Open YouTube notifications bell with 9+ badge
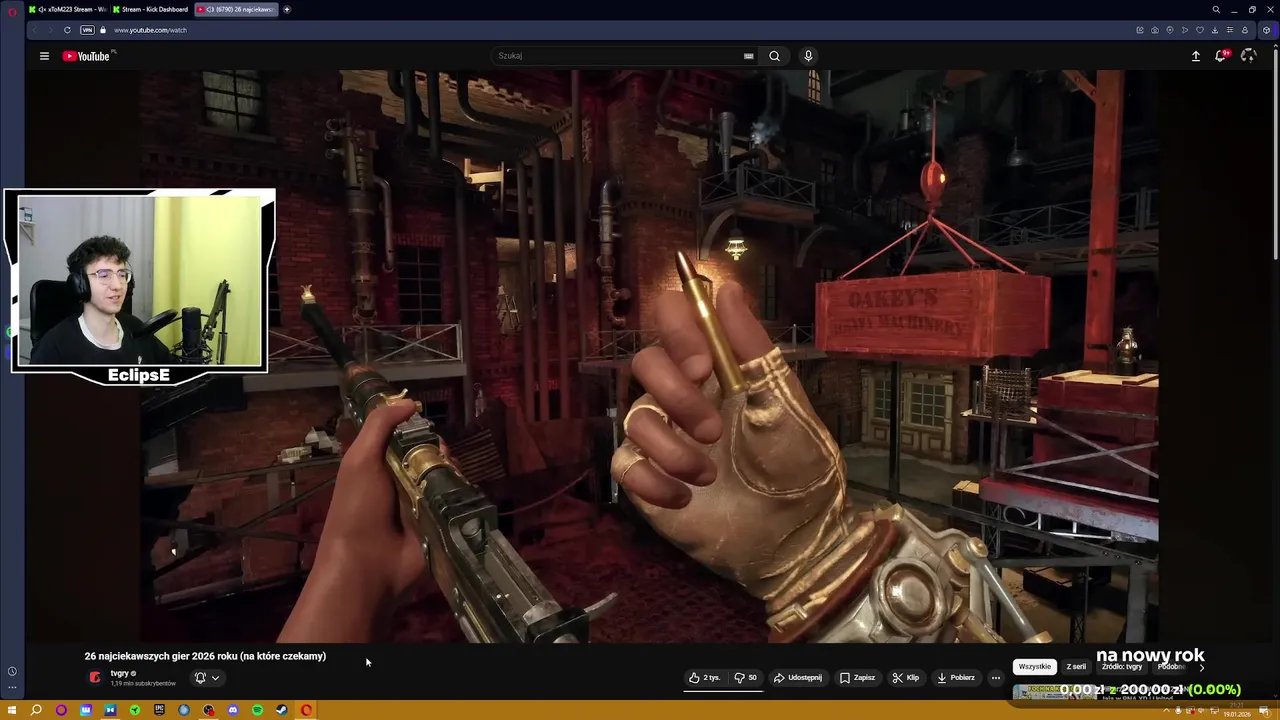This screenshot has width=1280, height=720. tap(1221, 56)
